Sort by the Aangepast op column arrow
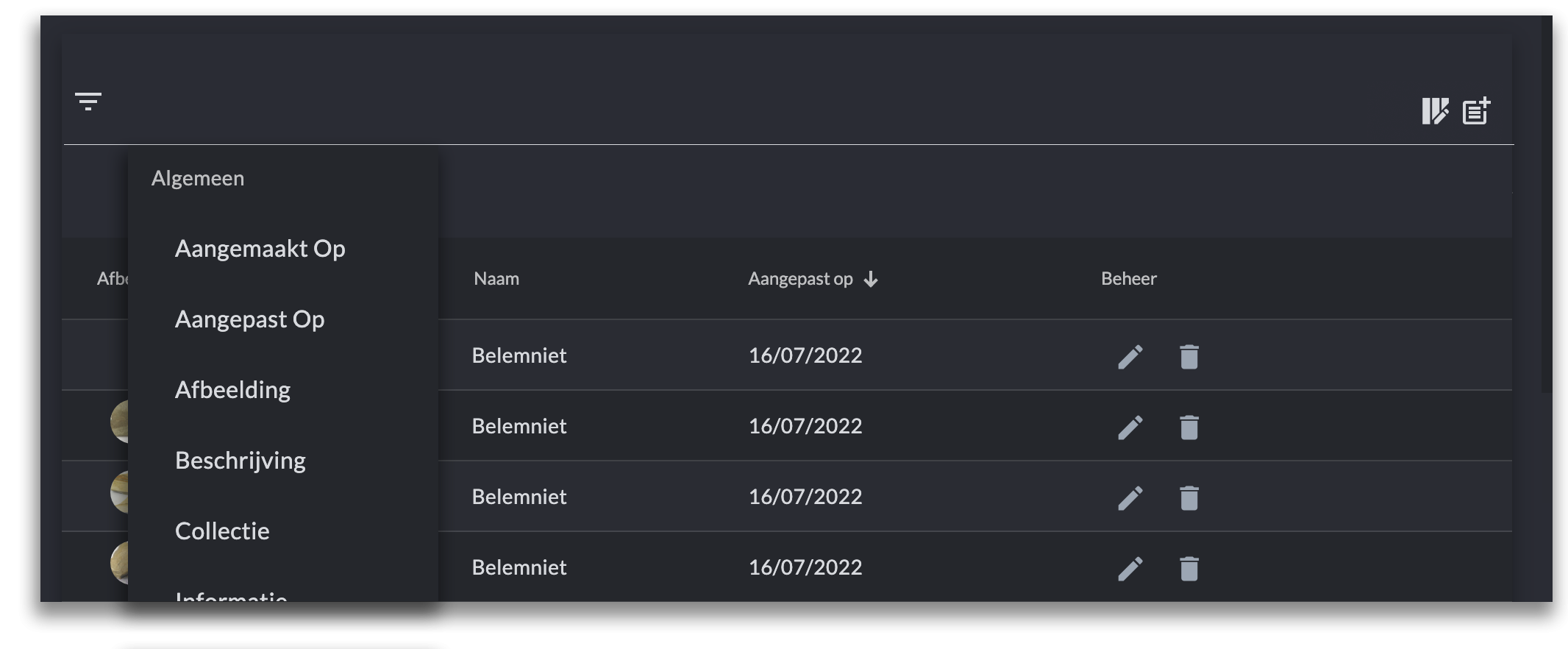The image size is (1568, 649). tap(871, 280)
